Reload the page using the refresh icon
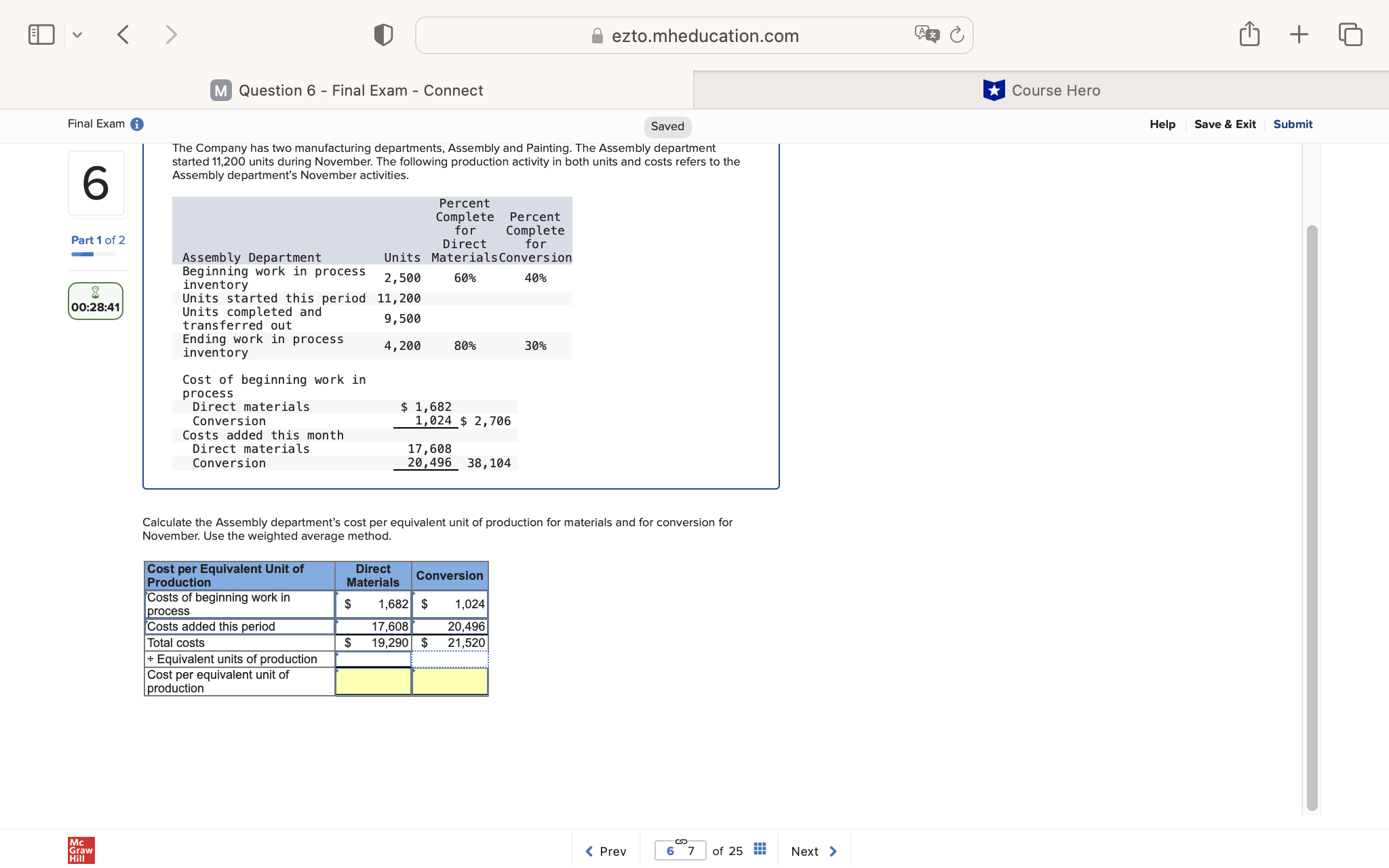Viewport: 1389px width, 868px height. tap(957, 35)
